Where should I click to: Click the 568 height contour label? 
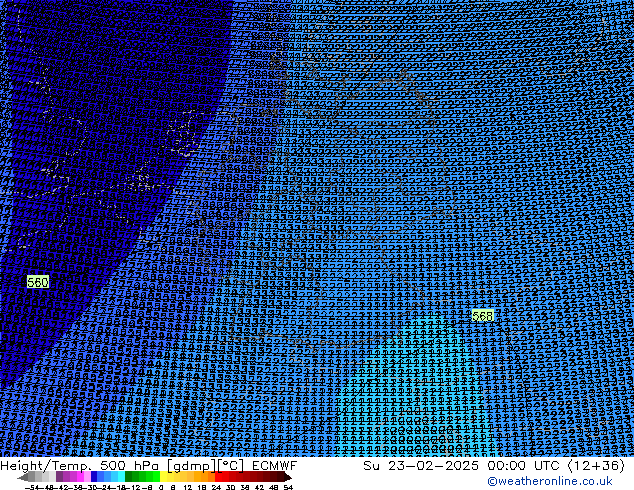click(482, 316)
